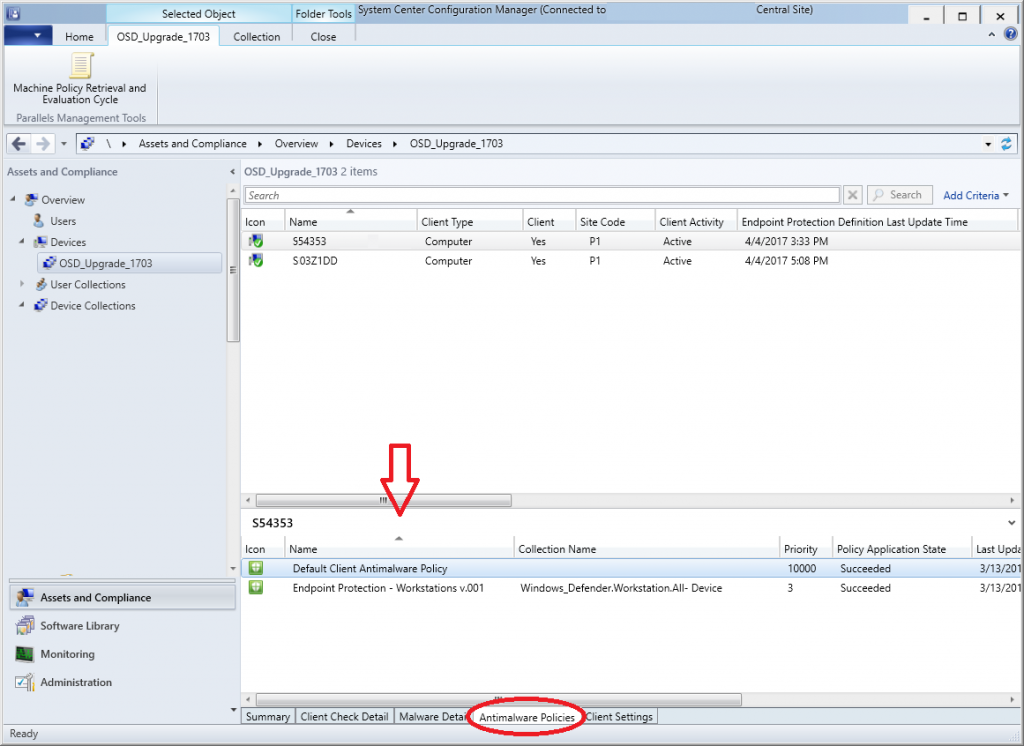Screen dimensions: 1024x746
Task: Switch to the Collection ribbon tab
Action: (257, 37)
